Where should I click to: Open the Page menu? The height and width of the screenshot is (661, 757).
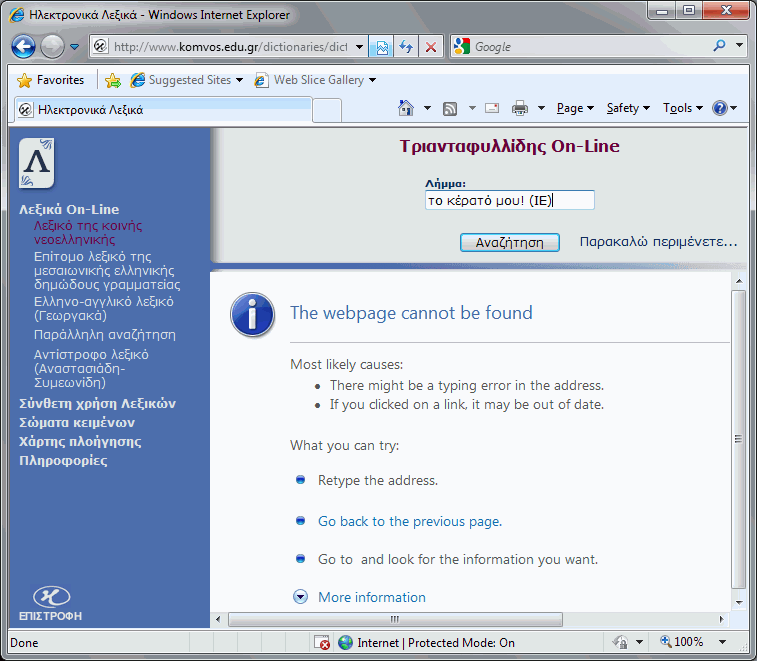[x=575, y=108]
